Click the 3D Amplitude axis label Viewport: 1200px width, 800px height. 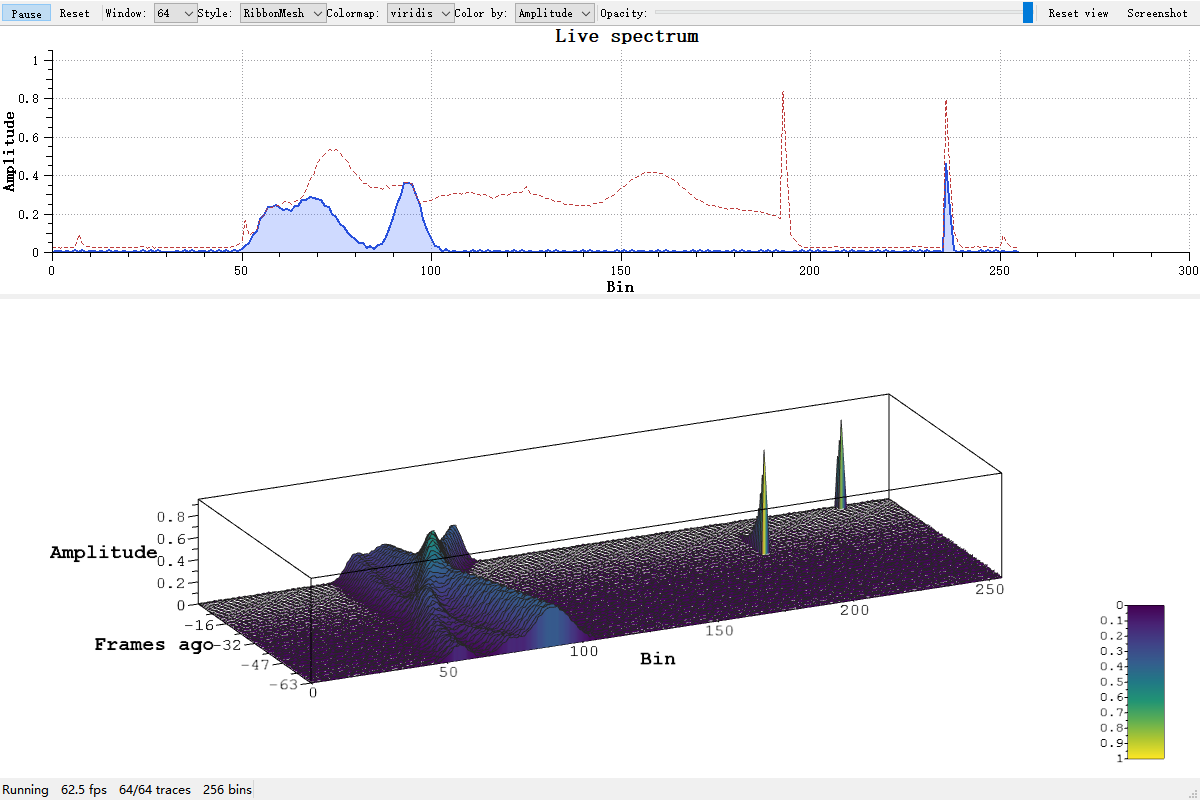[103, 552]
